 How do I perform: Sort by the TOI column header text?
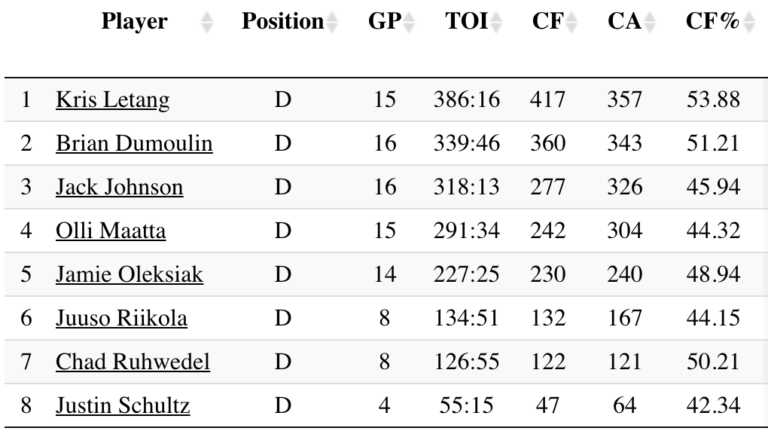click(466, 22)
